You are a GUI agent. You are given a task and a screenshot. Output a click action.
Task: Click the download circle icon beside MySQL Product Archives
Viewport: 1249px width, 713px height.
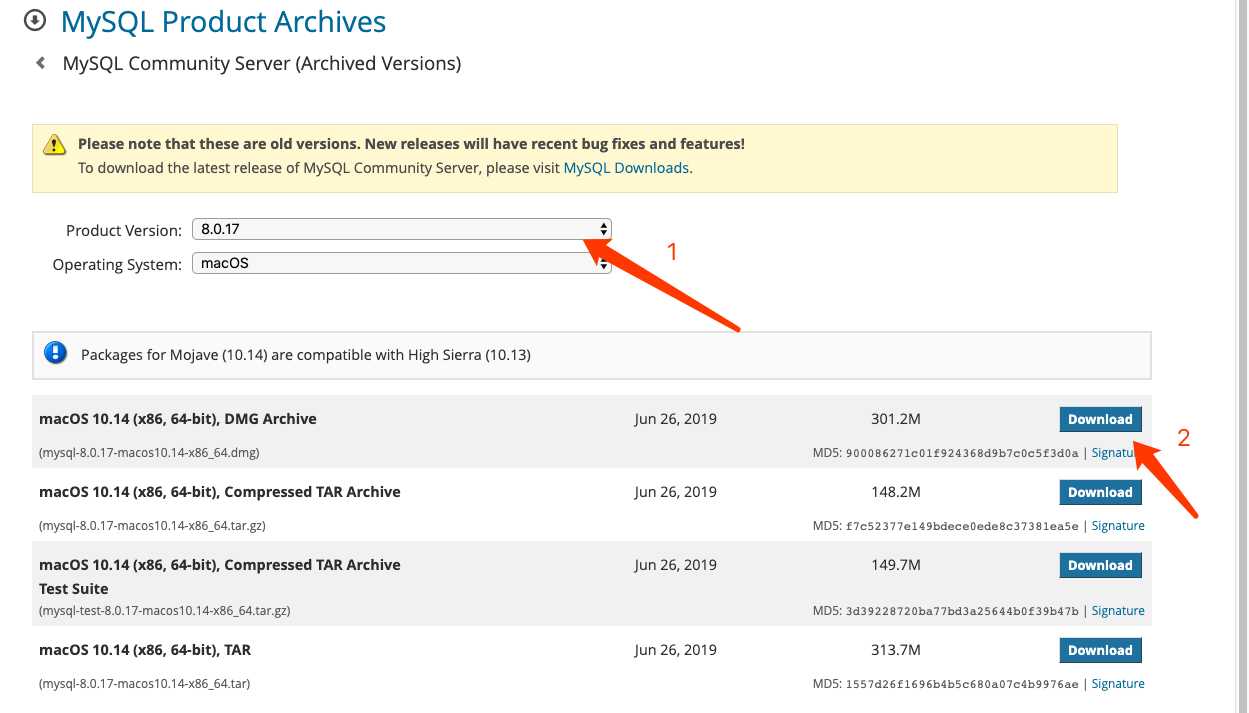pyautogui.click(x=35, y=20)
